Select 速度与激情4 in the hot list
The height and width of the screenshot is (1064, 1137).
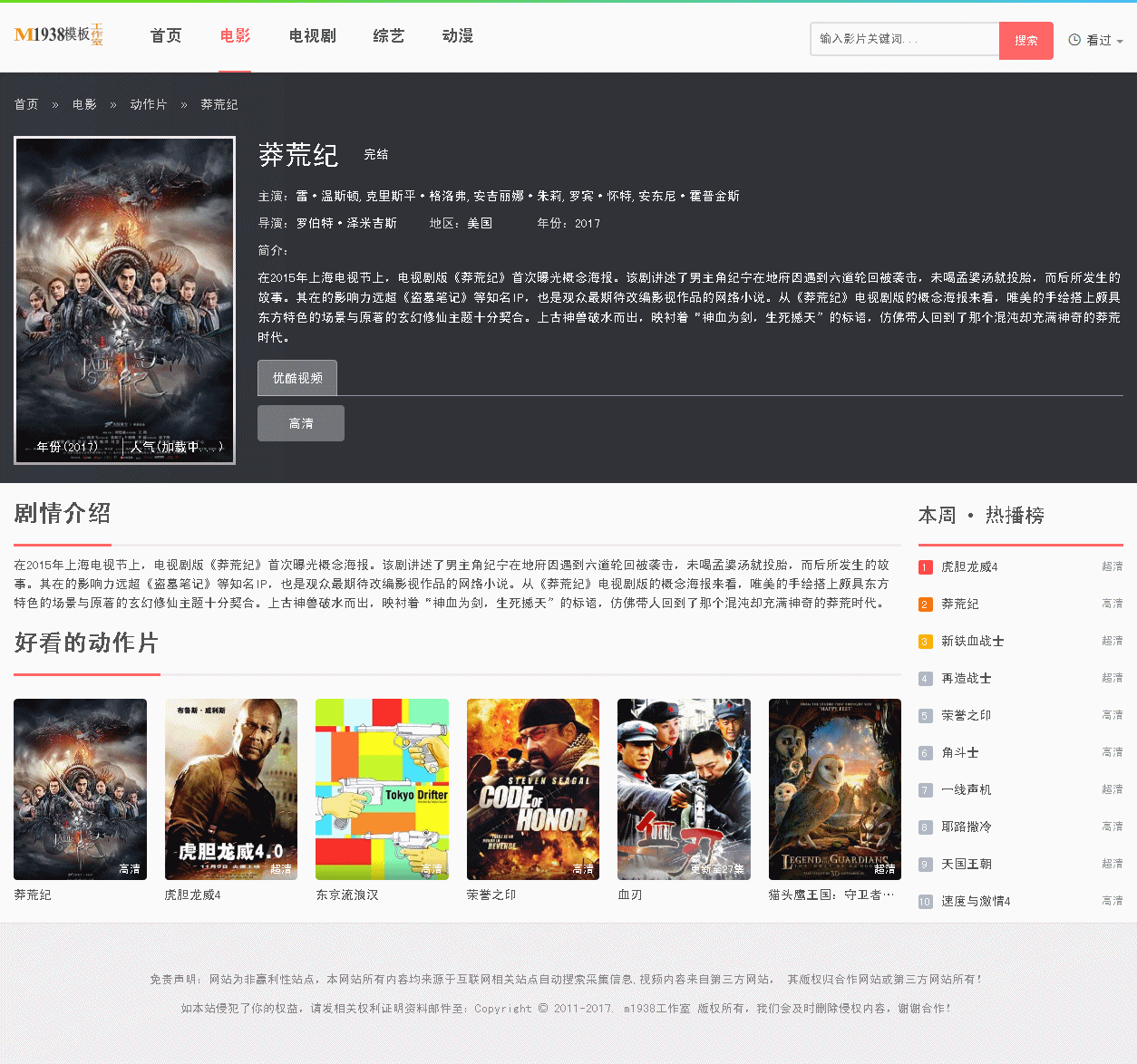[x=976, y=901]
